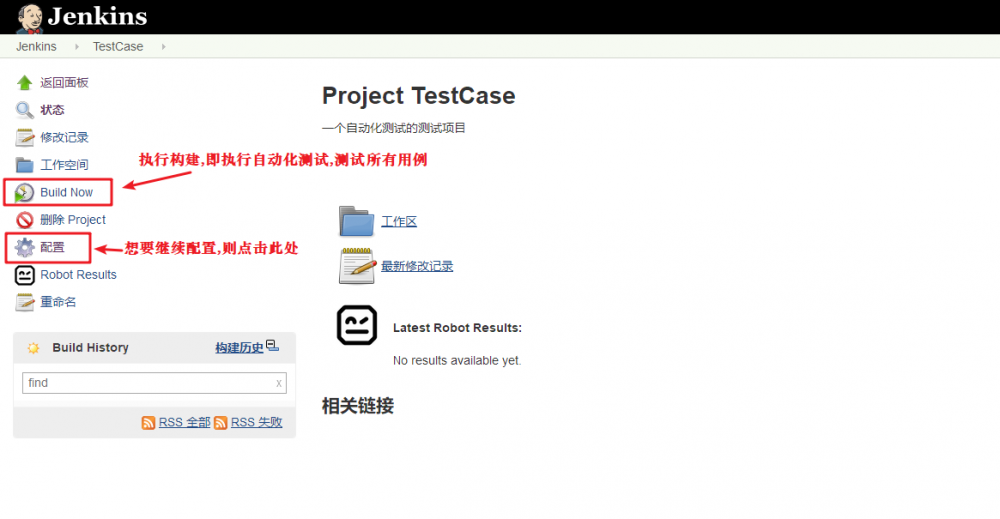Open the 构建历史 trend link
The image size is (1000, 519).
[x=239, y=347]
